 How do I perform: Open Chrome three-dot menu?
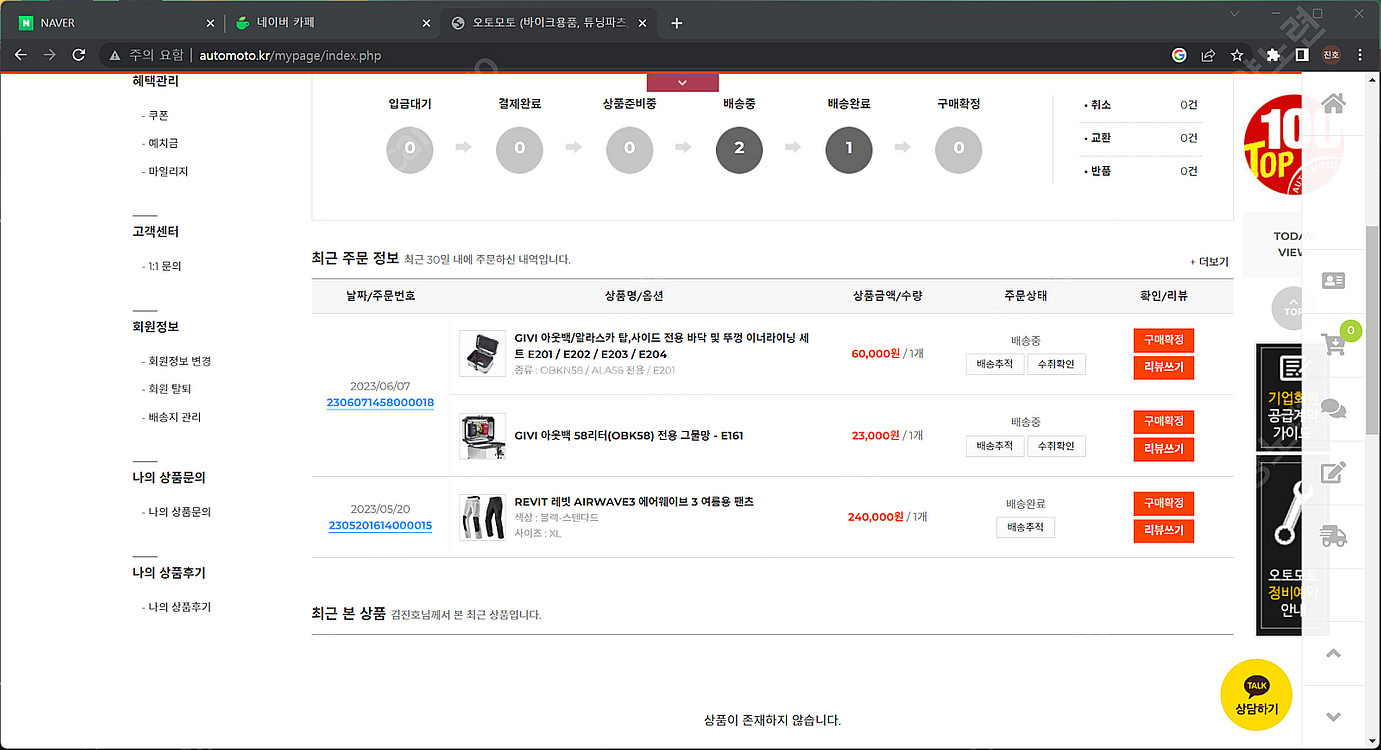[x=1361, y=55]
